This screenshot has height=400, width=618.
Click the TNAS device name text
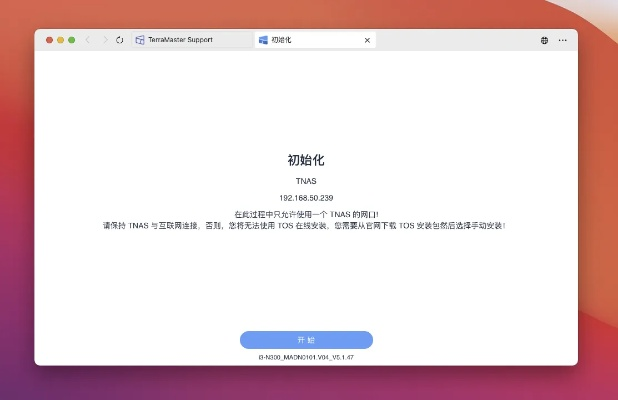click(x=306, y=181)
